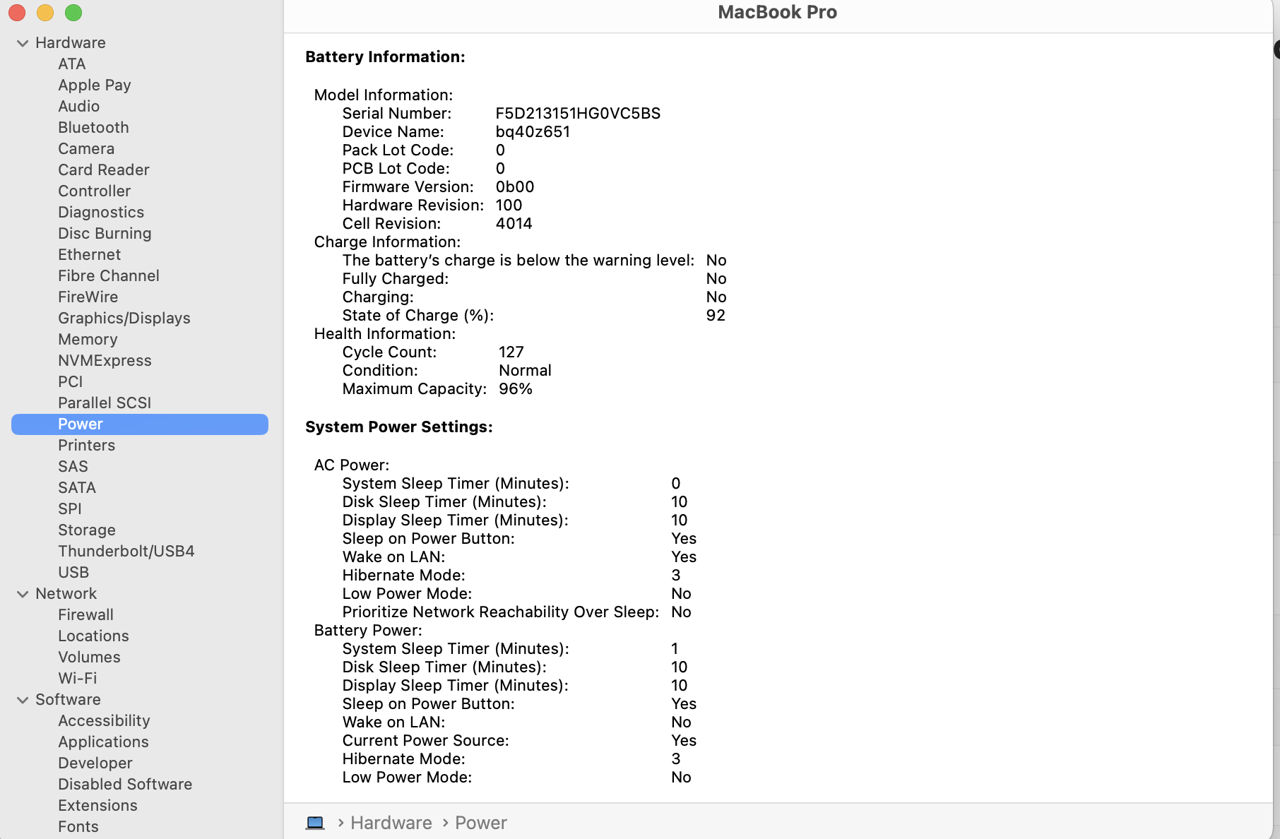The height and width of the screenshot is (839, 1280).
Task: Click the Current Power Source label
Action: click(x=425, y=741)
